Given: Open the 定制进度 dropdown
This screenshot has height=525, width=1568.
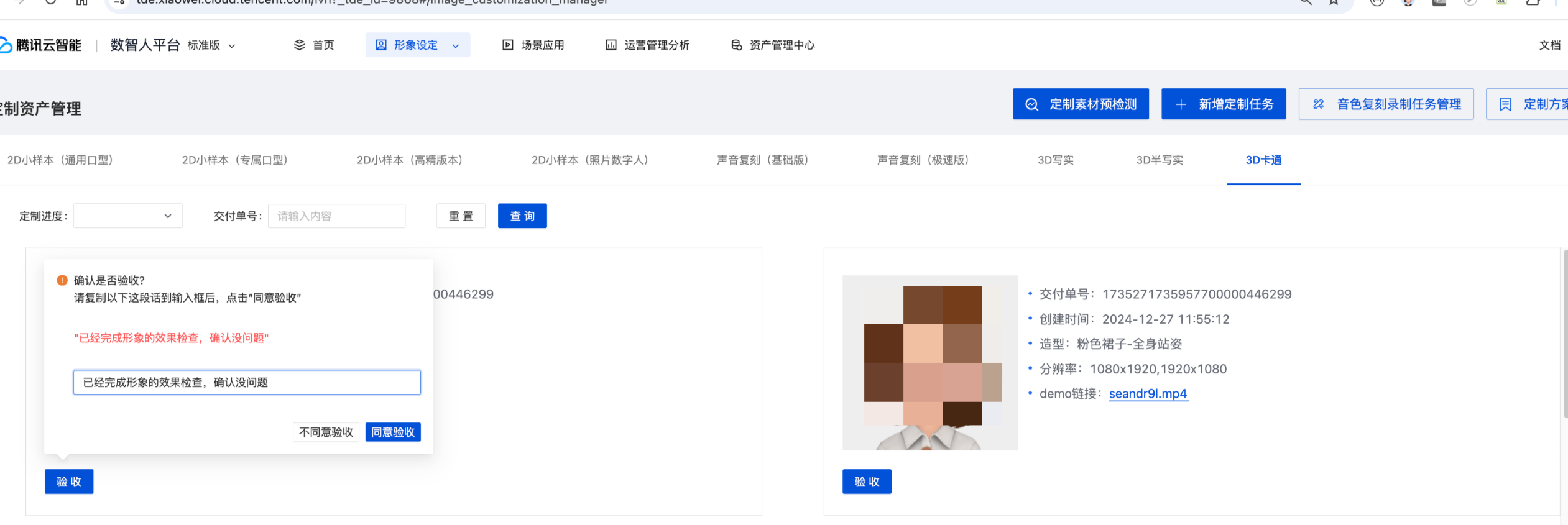Looking at the screenshot, I should point(128,216).
